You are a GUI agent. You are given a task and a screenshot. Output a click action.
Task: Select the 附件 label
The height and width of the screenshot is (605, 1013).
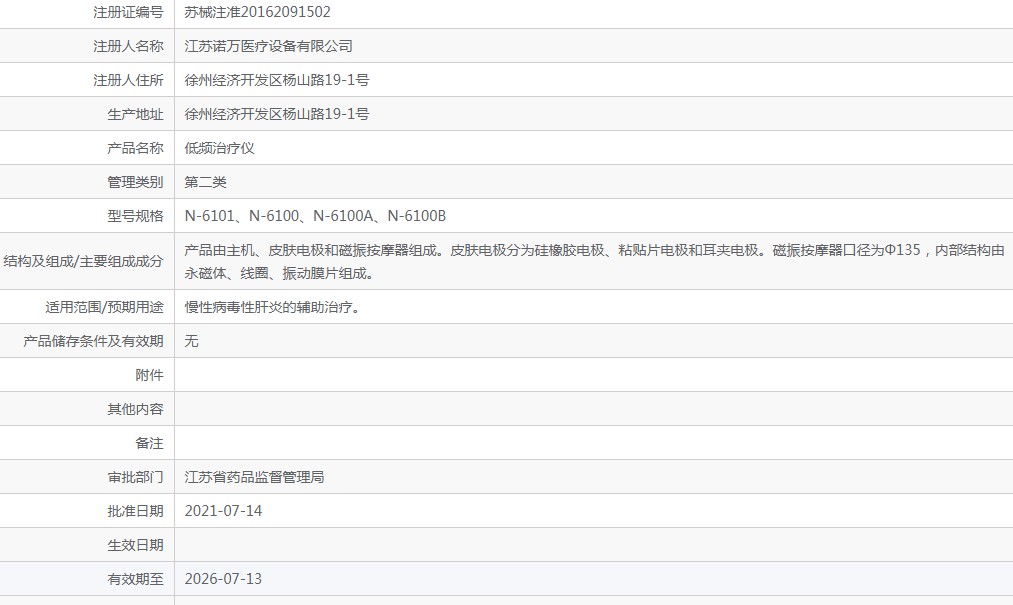[149, 375]
